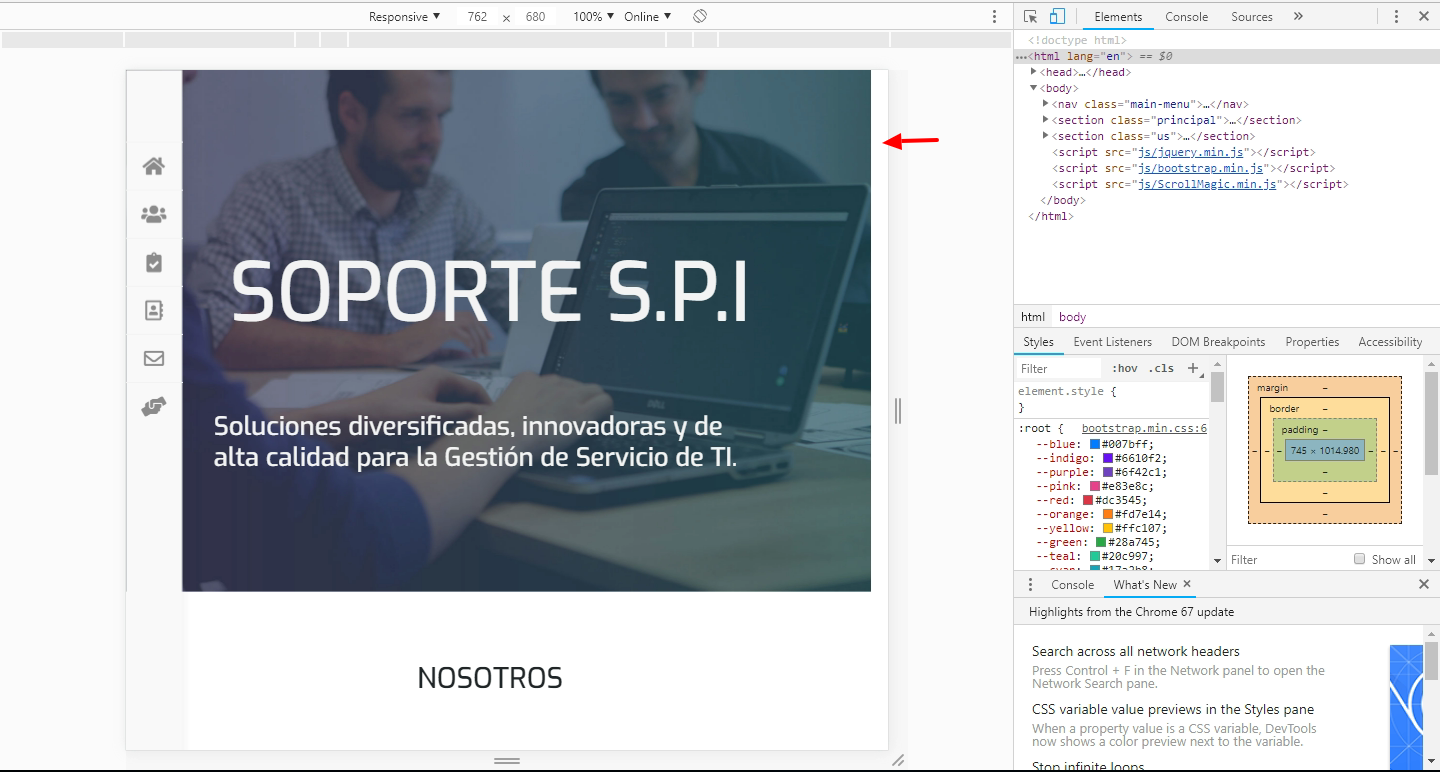The height and width of the screenshot is (772, 1440).
Task: Click the box model content size 745 × 1014.980
Action: point(1325,451)
